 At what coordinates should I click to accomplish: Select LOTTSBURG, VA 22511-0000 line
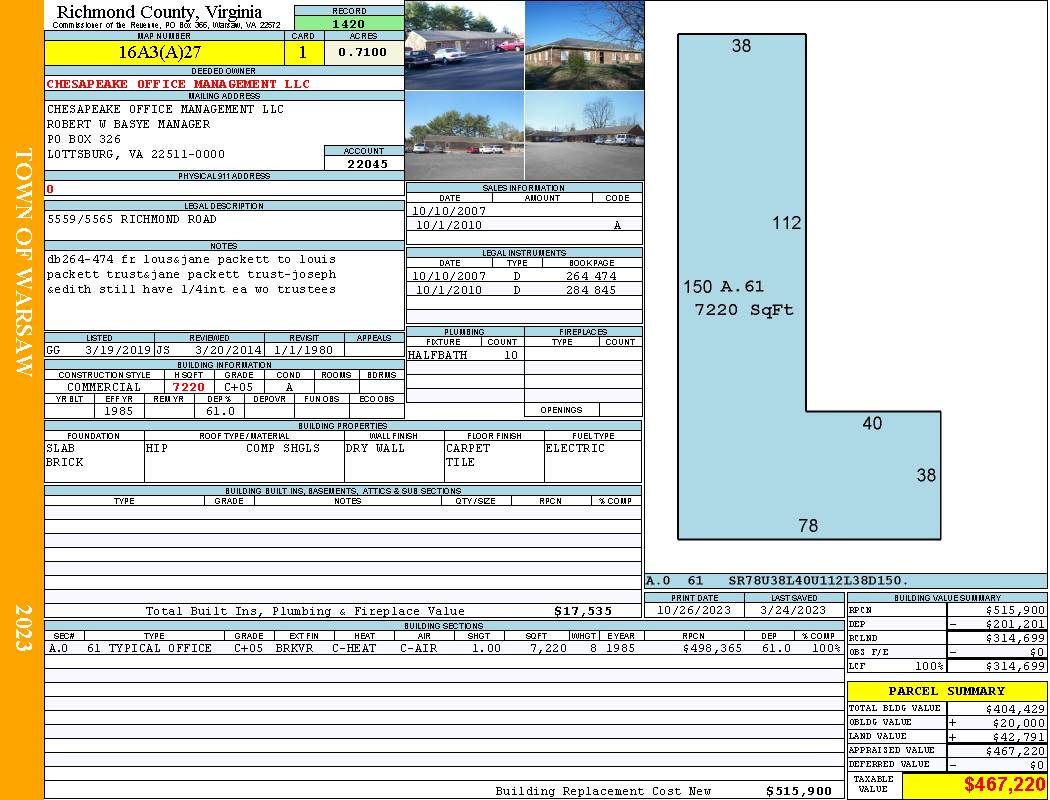coord(136,154)
